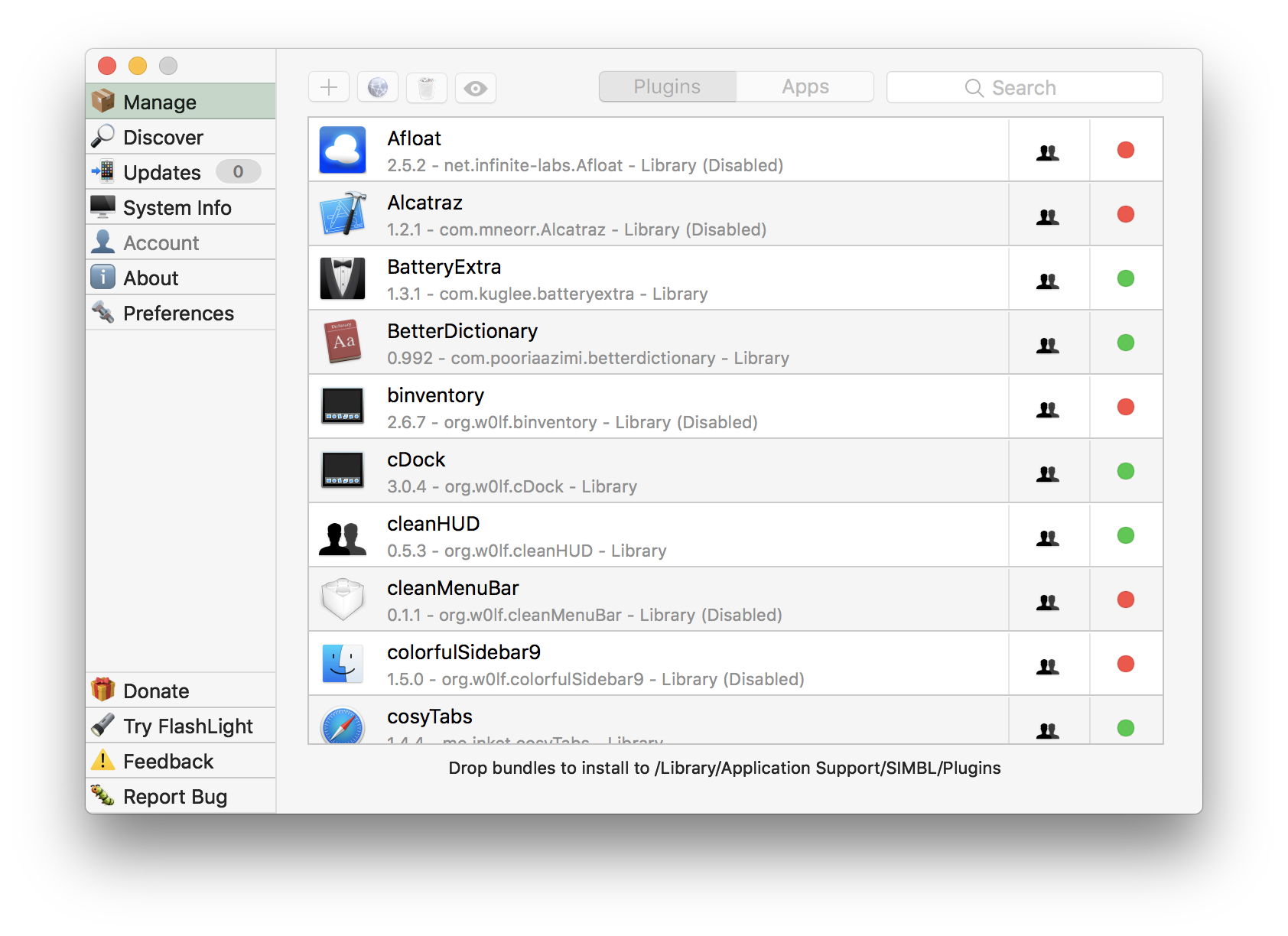Screen dimensions: 1288x936
Task: Disable BatteryExtra using its green status dot
Action: 1125,278
